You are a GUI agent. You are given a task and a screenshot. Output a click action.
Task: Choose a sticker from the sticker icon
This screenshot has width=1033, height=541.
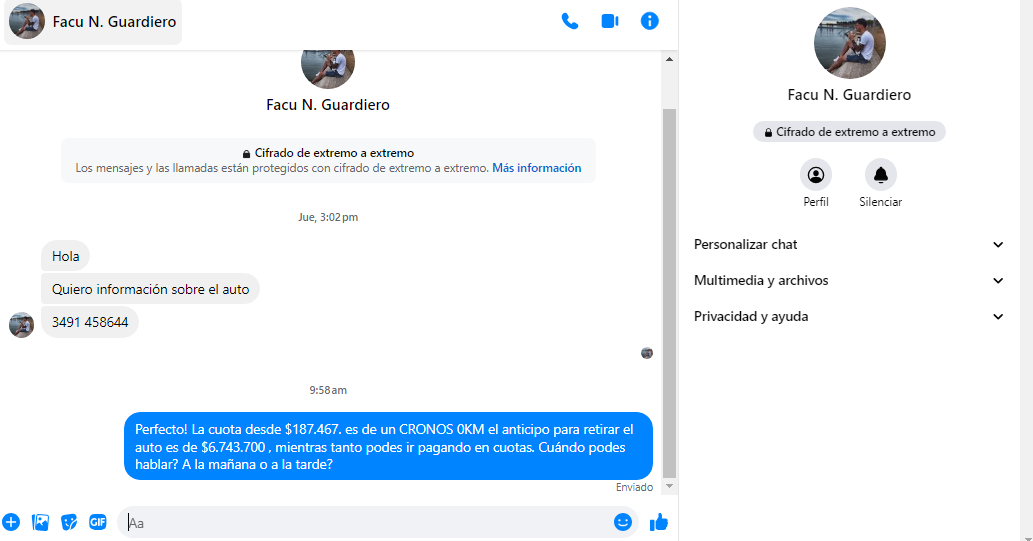(69, 522)
